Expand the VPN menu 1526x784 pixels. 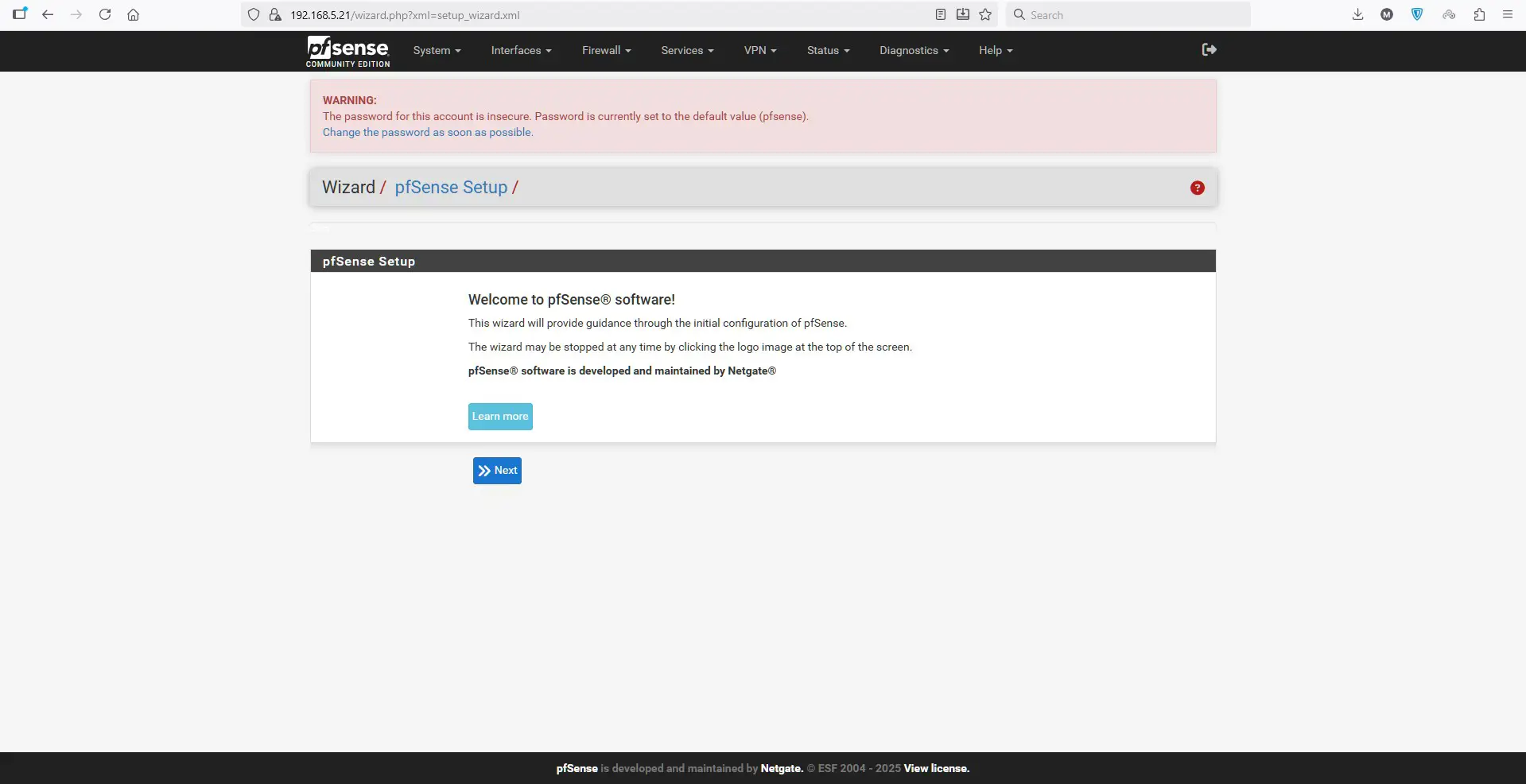coord(760,50)
